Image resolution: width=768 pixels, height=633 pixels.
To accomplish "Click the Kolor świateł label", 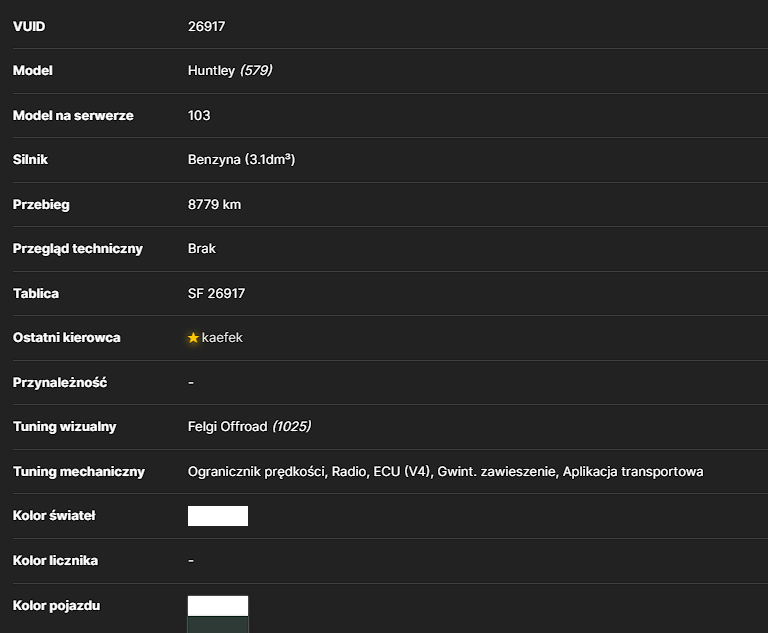I will 54,516.
